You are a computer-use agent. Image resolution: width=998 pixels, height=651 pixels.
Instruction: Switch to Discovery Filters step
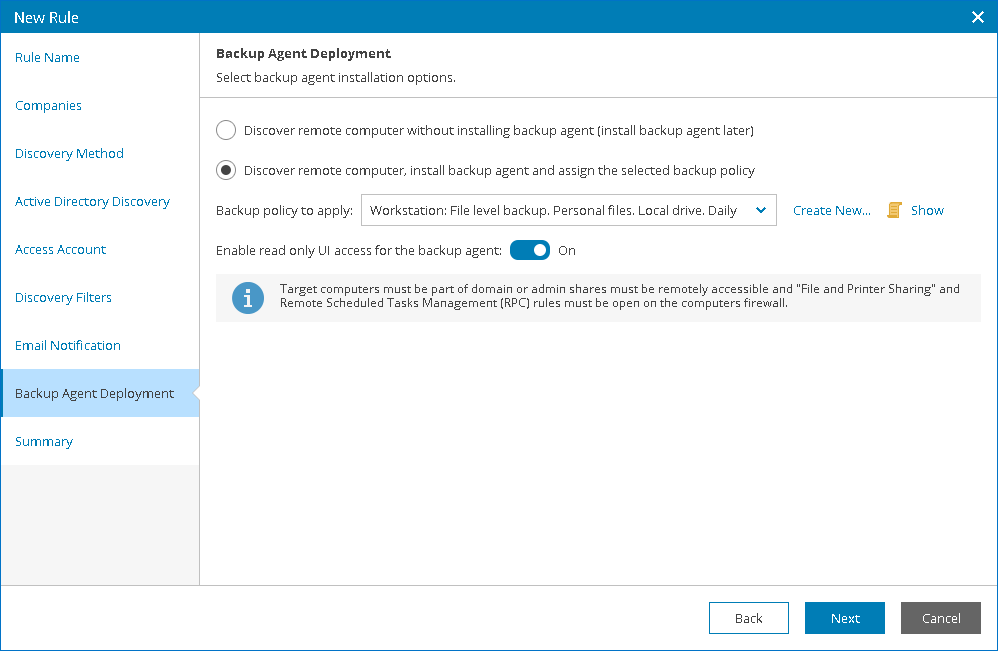63,297
